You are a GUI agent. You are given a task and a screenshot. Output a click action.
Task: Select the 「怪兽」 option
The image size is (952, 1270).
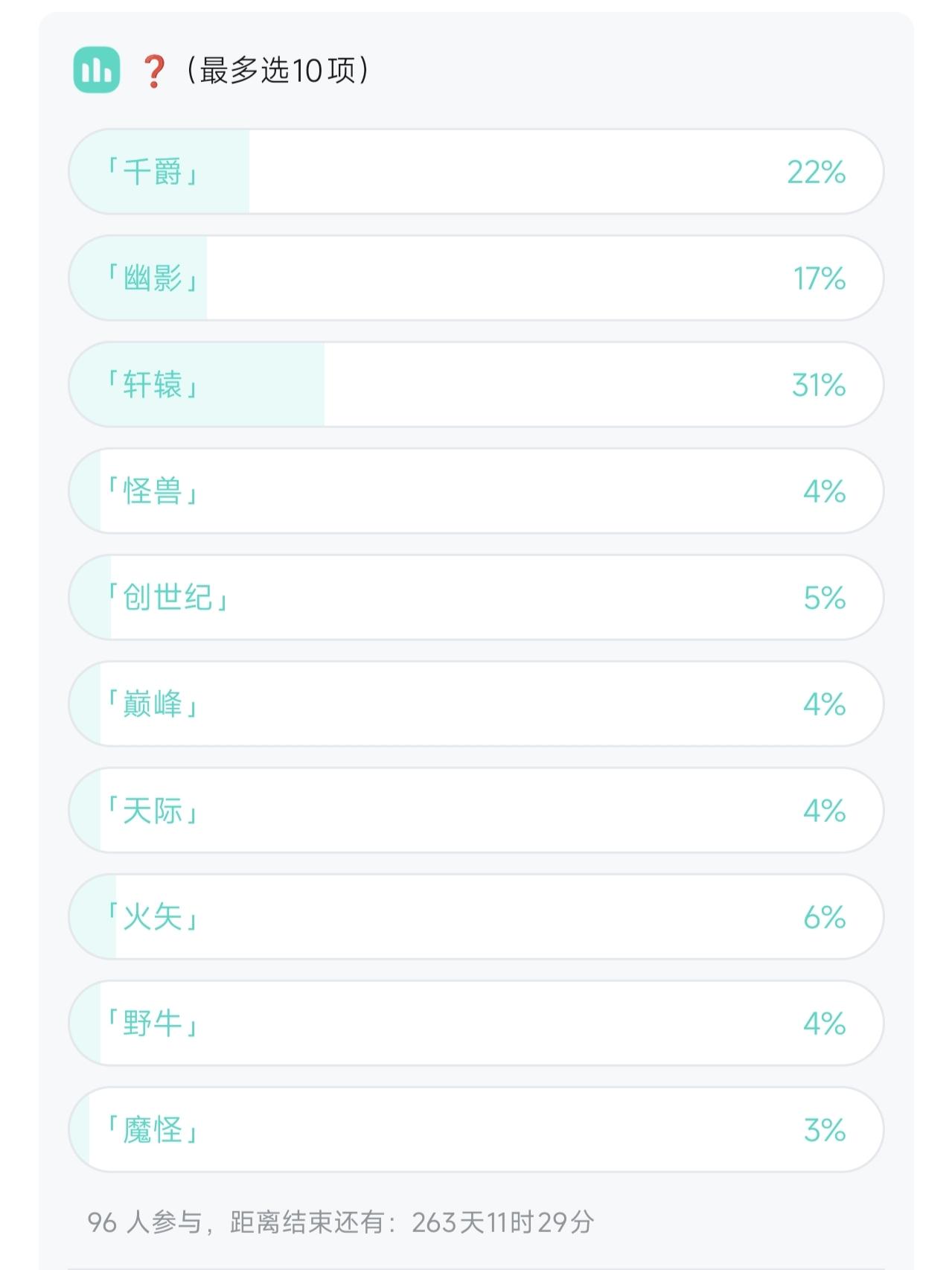click(x=153, y=491)
